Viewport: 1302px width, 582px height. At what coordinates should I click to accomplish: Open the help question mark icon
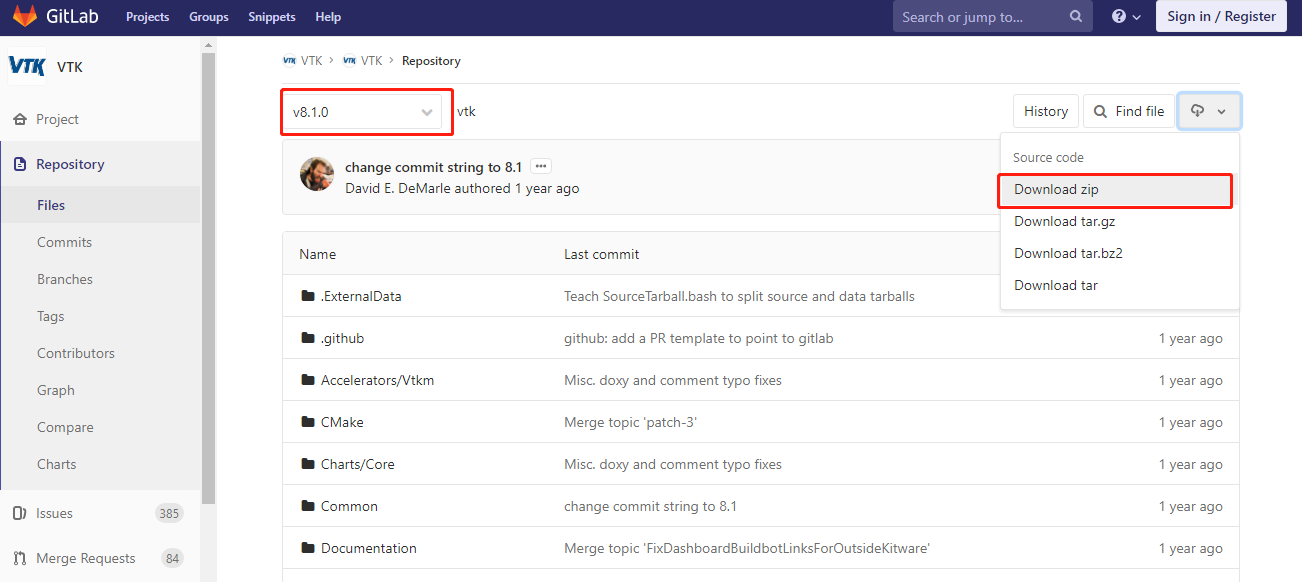[x=1117, y=17]
